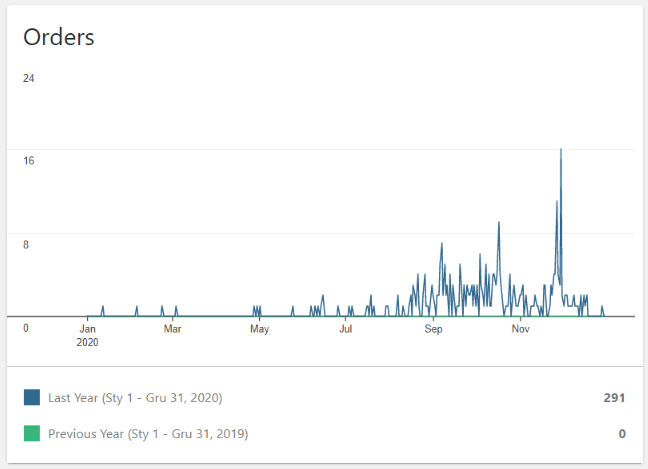Click the Jul x-axis label
The image size is (648, 469).
(346, 328)
